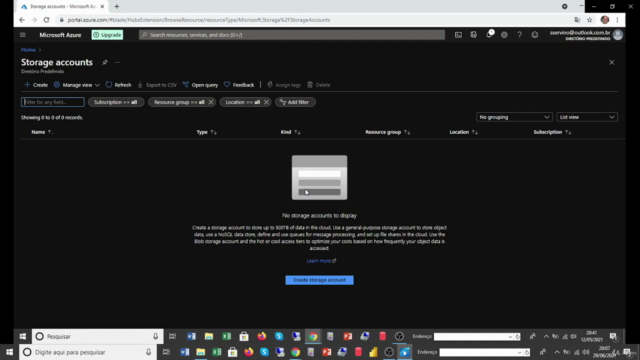Open the Resource group == all filter pill
The image size is (640, 360).
(x=179, y=102)
